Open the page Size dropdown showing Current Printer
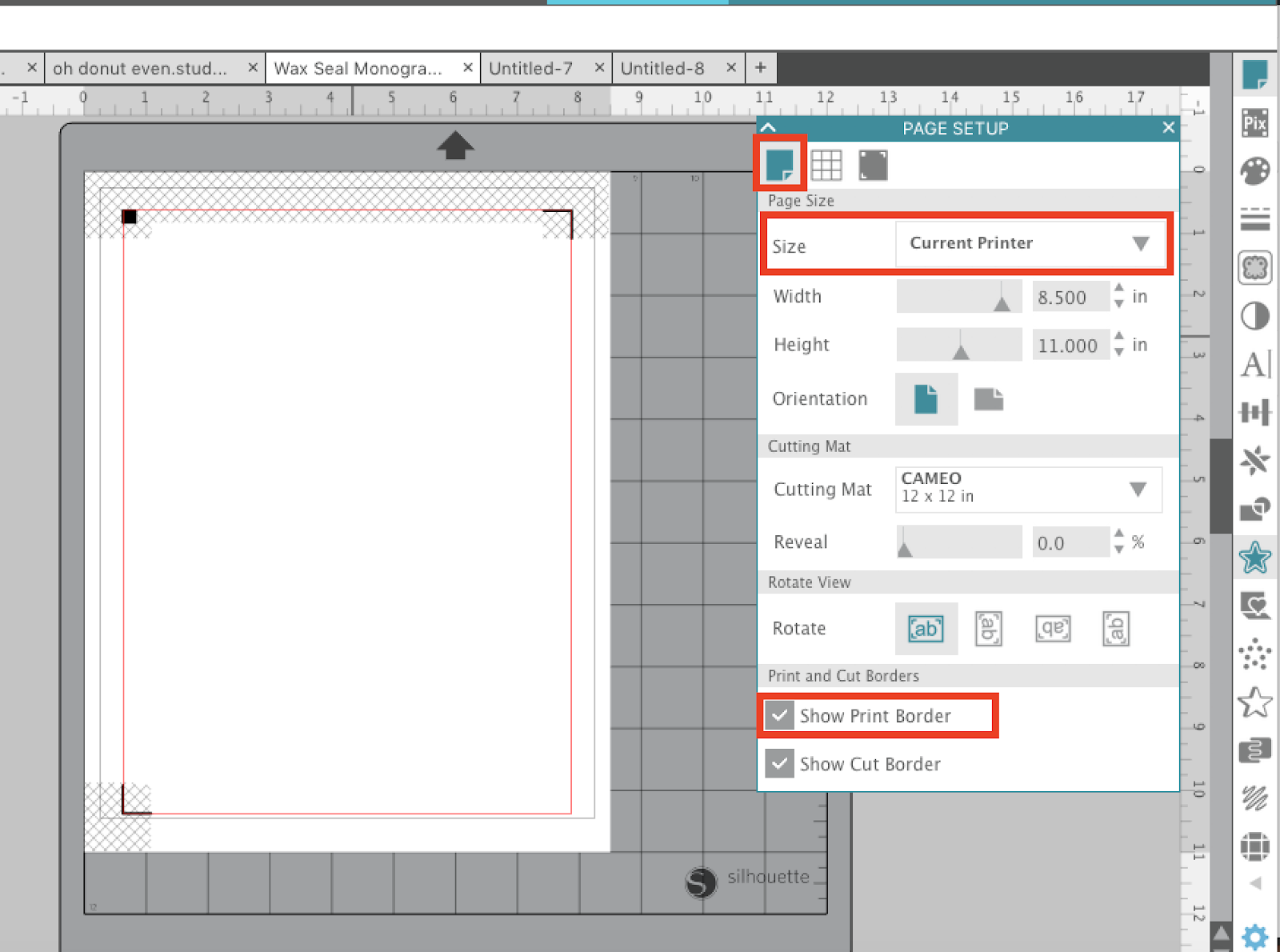The image size is (1280, 952). [1030, 243]
